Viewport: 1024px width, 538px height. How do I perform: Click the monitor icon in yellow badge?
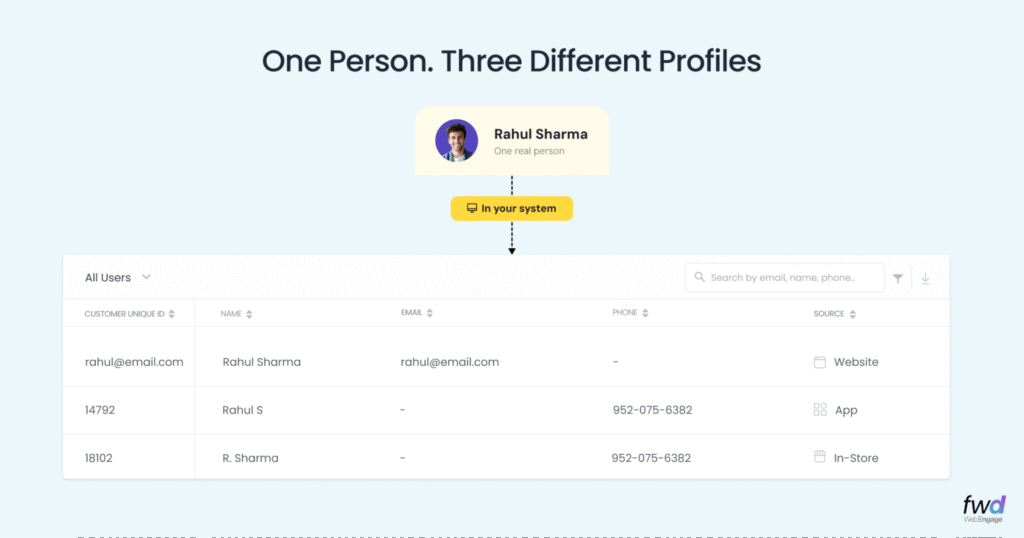472,209
